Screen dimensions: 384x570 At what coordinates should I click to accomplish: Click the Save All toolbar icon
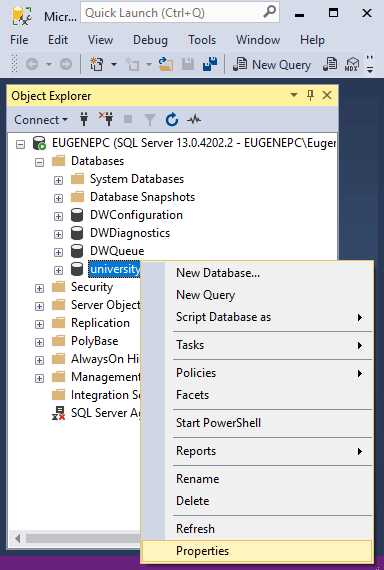pos(209,64)
